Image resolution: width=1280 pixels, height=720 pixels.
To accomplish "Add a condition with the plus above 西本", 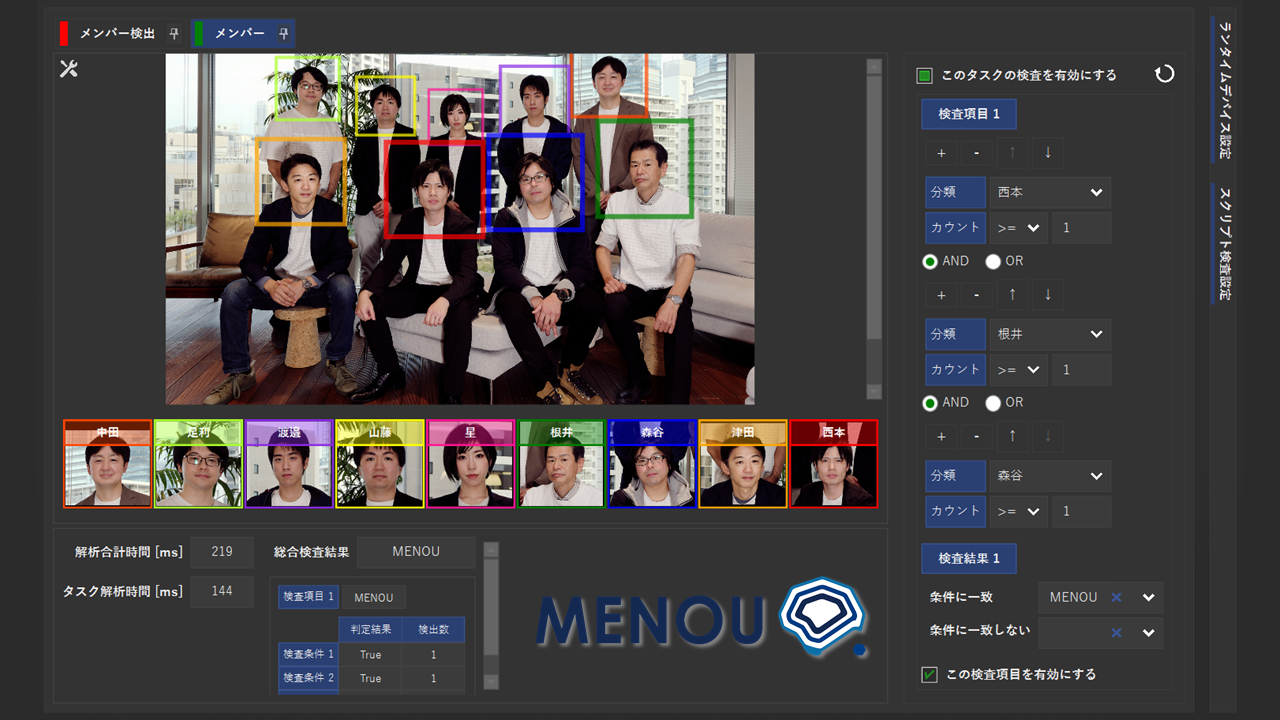I will click(x=941, y=153).
